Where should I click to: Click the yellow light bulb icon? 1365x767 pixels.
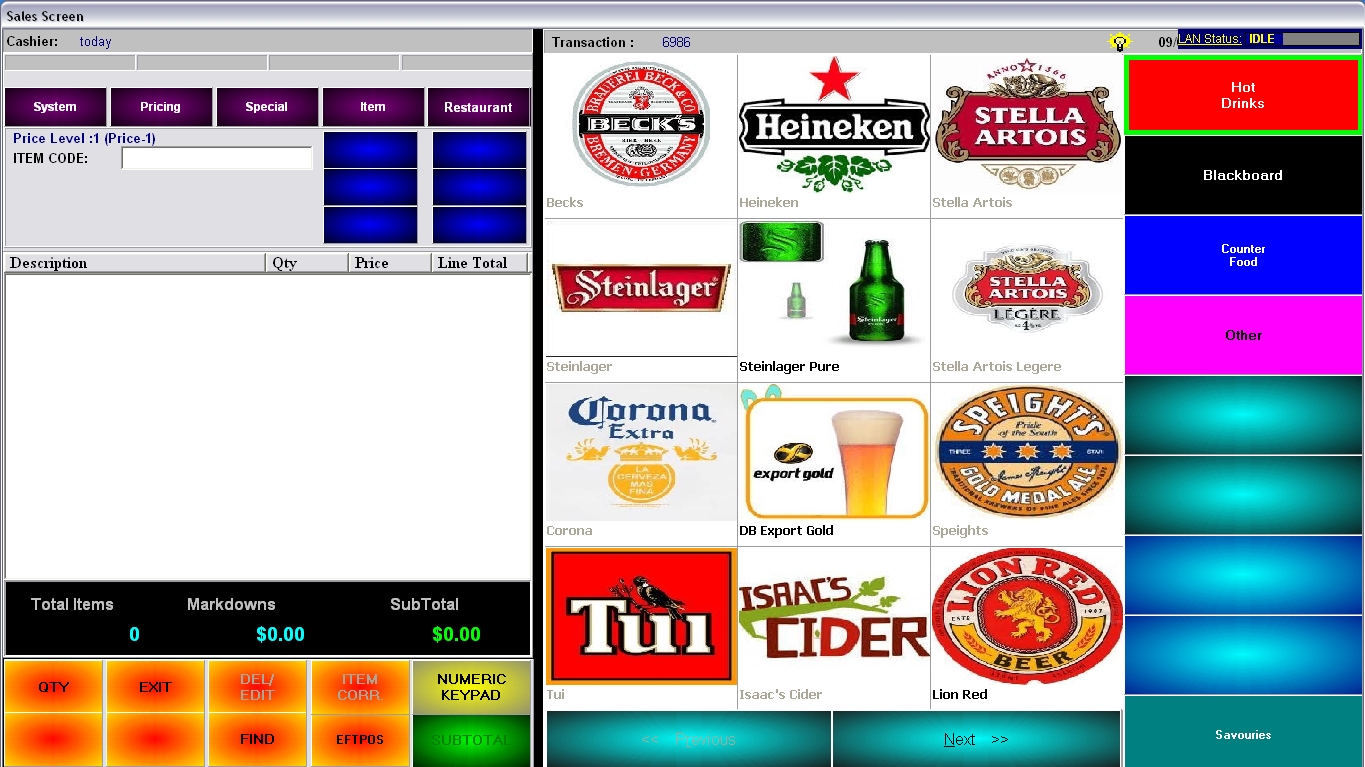[x=1119, y=42]
